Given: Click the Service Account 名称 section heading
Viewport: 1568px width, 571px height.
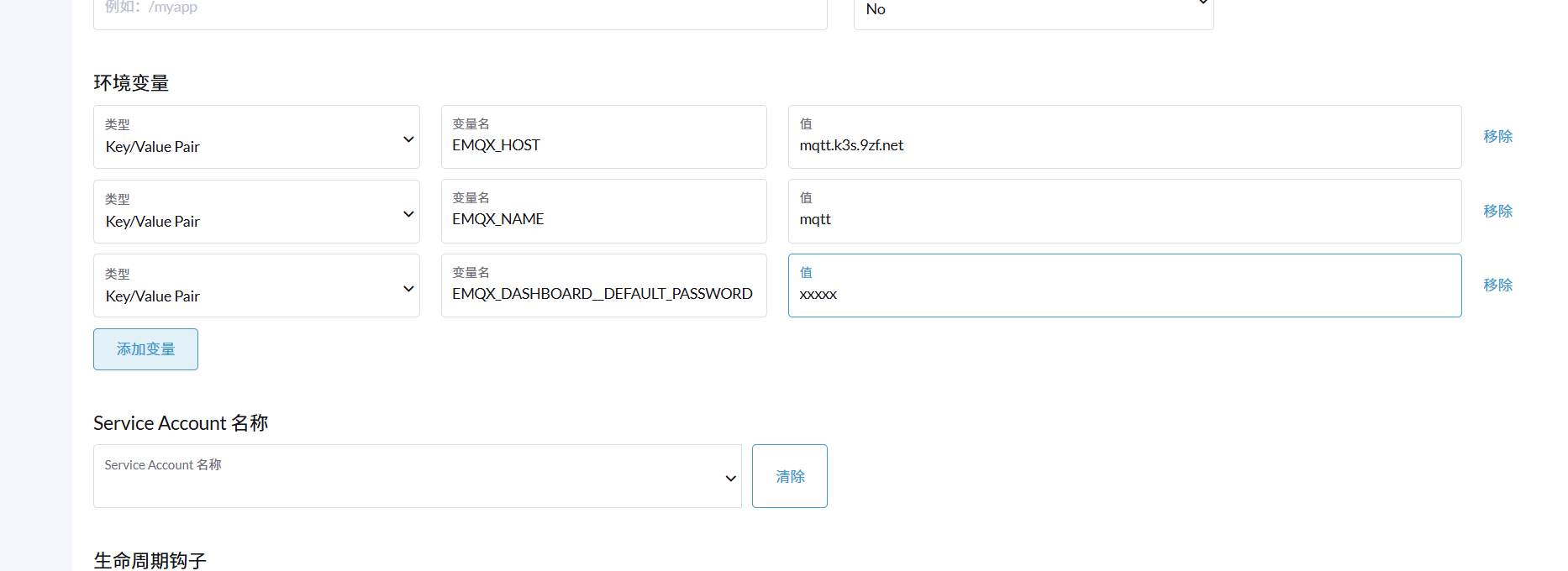Looking at the screenshot, I should pos(181,423).
